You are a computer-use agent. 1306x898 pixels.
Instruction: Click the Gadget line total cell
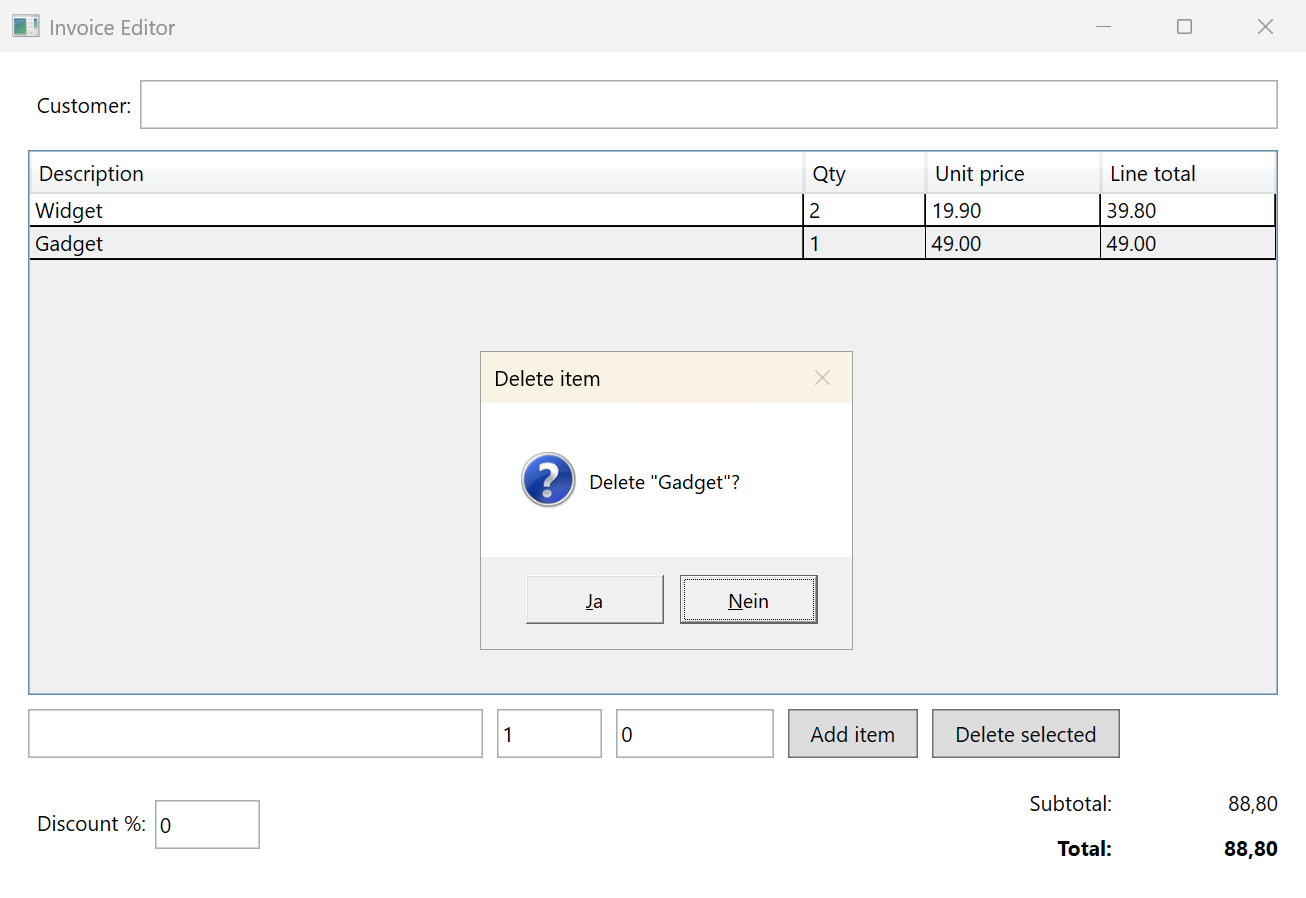point(1188,243)
